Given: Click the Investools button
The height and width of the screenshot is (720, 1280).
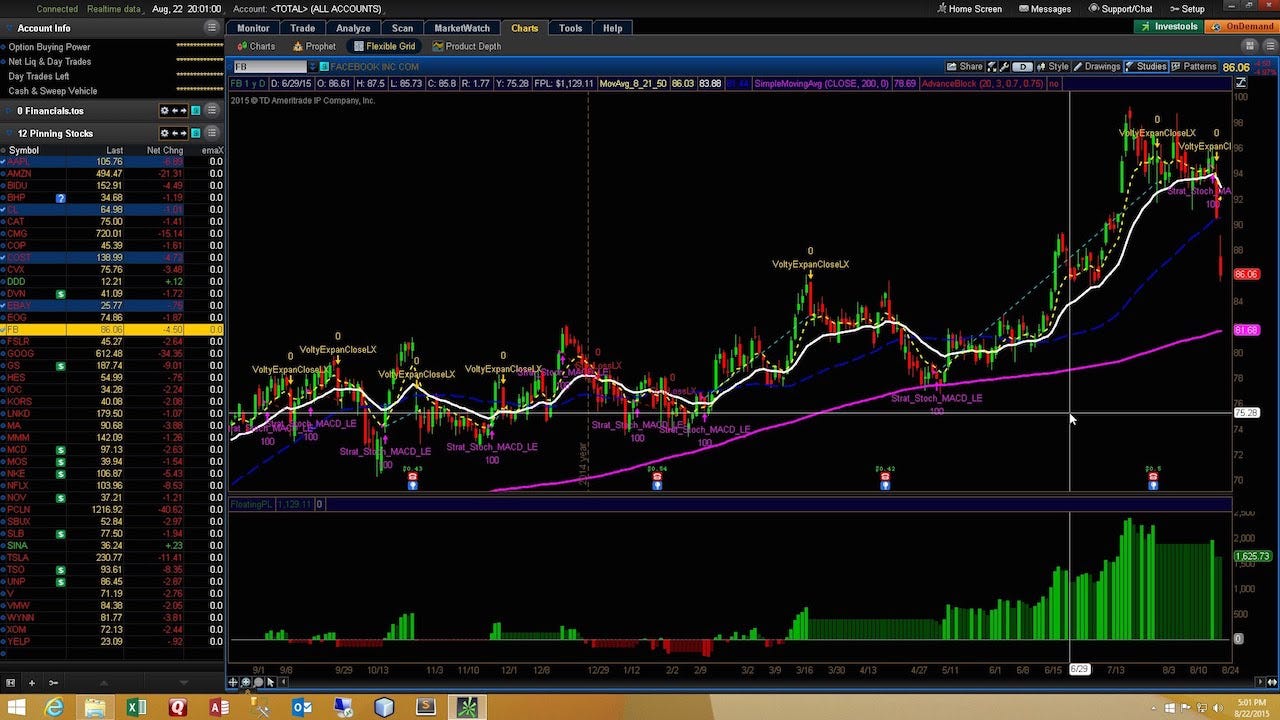Looking at the screenshot, I should click(x=1168, y=27).
